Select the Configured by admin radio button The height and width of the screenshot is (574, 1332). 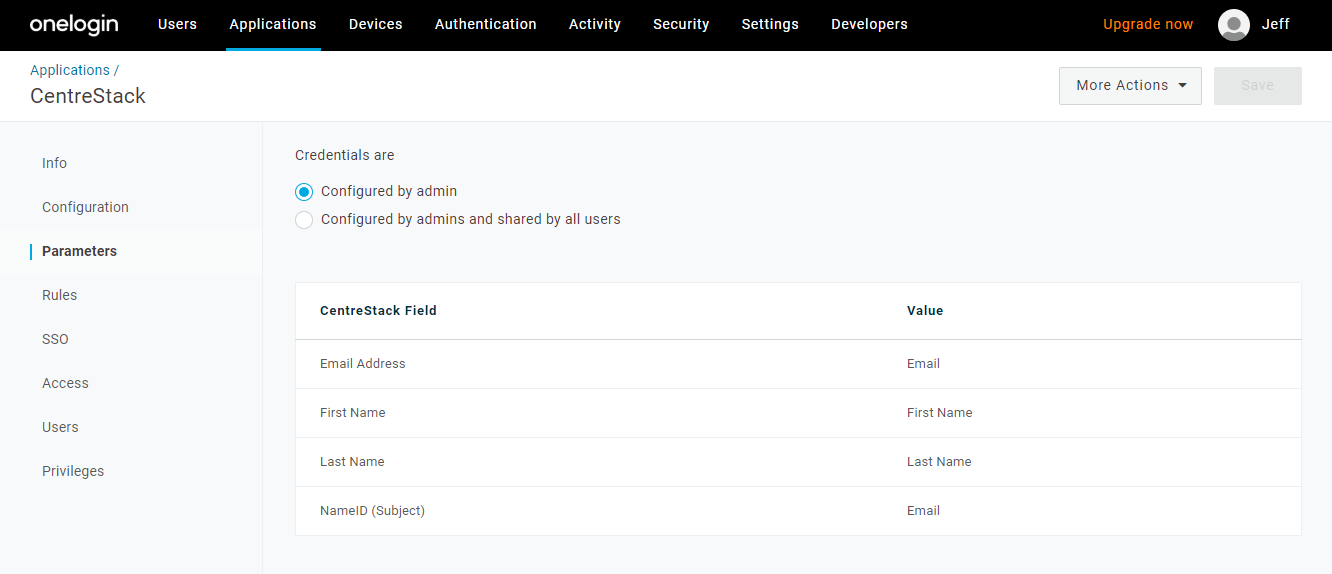[304, 192]
